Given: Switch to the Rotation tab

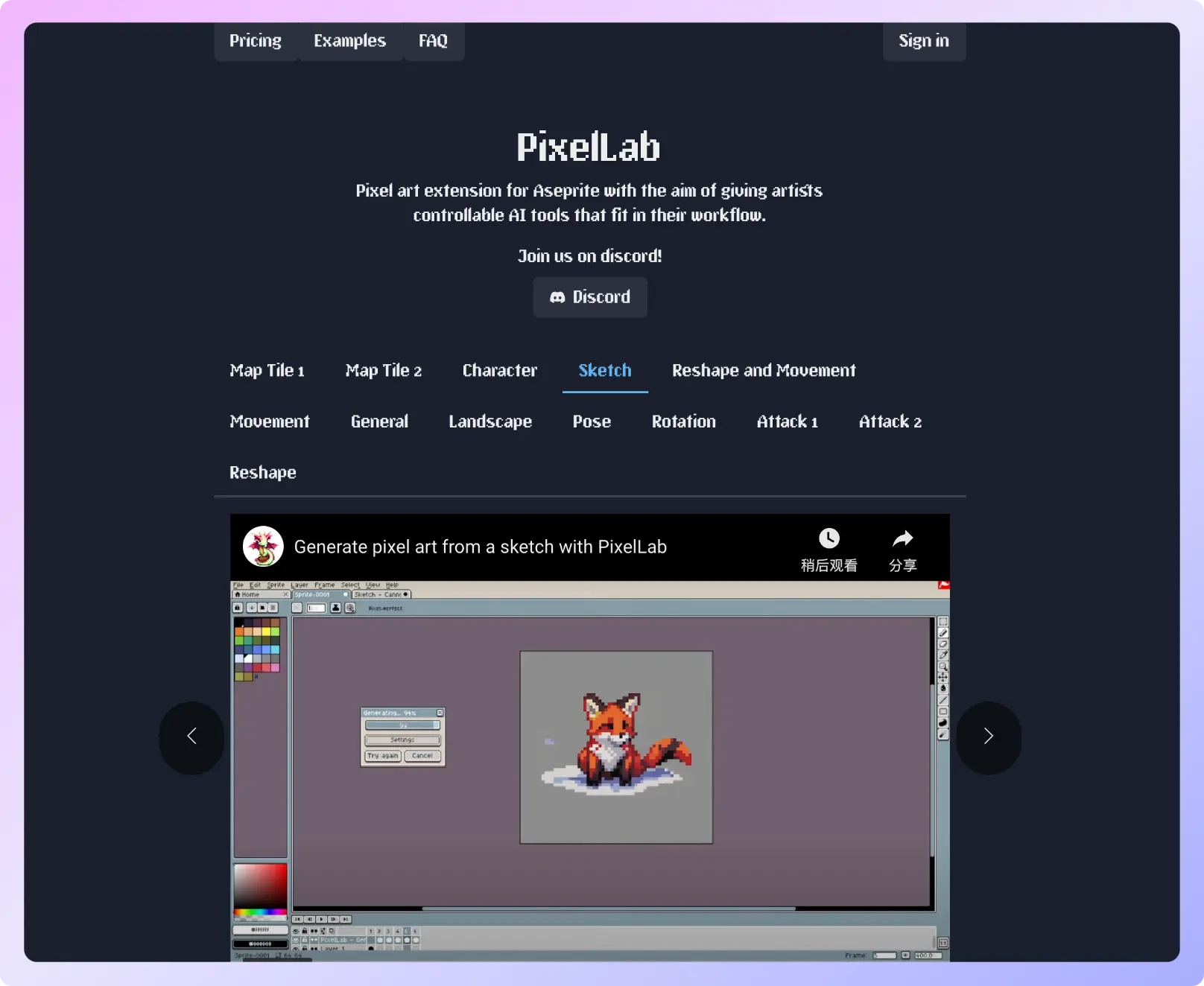Looking at the screenshot, I should click(x=683, y=422).
